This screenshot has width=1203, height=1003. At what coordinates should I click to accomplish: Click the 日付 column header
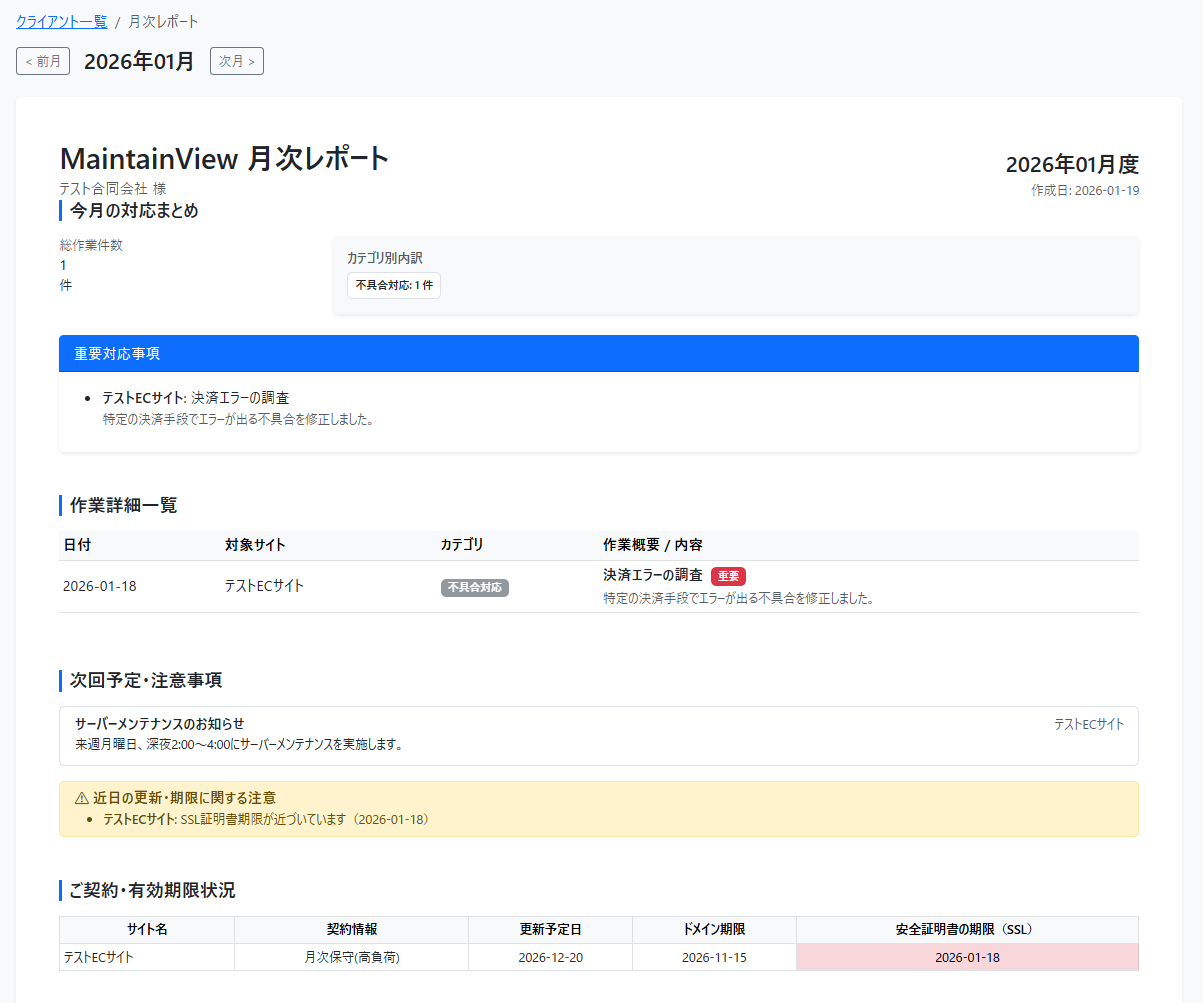pos(77,545)
